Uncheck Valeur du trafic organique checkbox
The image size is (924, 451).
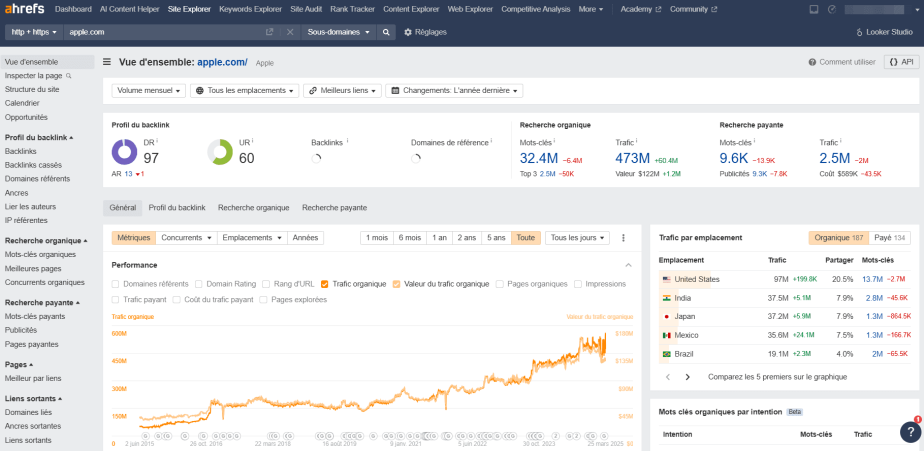click(x=397, y=284)
